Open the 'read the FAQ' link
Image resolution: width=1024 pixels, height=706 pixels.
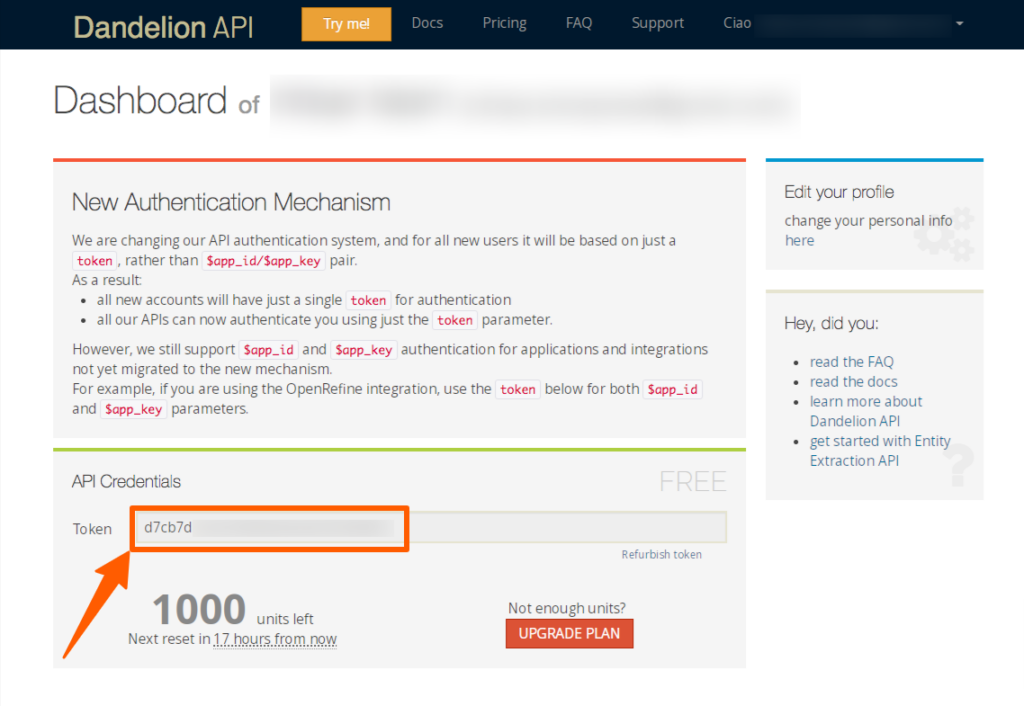[852, 362]
